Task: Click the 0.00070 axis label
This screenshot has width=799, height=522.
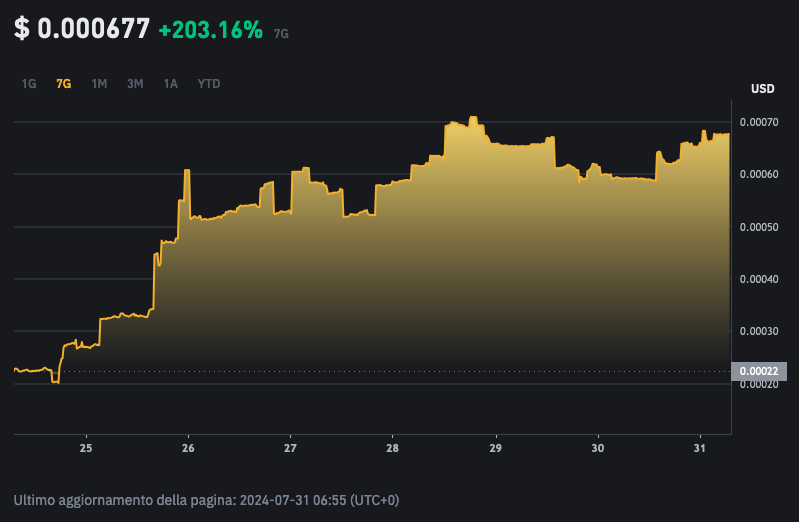Action: point(758,122)
